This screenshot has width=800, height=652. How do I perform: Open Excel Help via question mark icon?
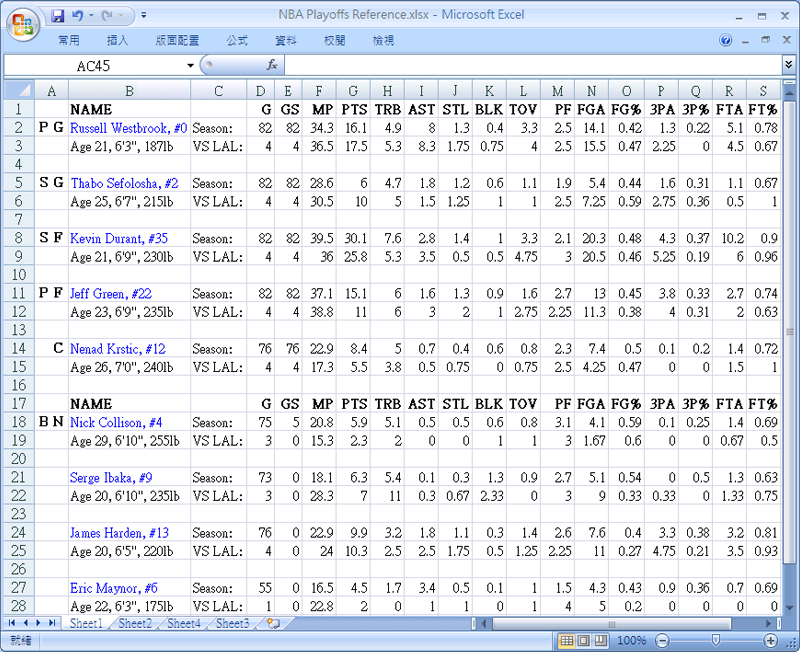point(726,40)
